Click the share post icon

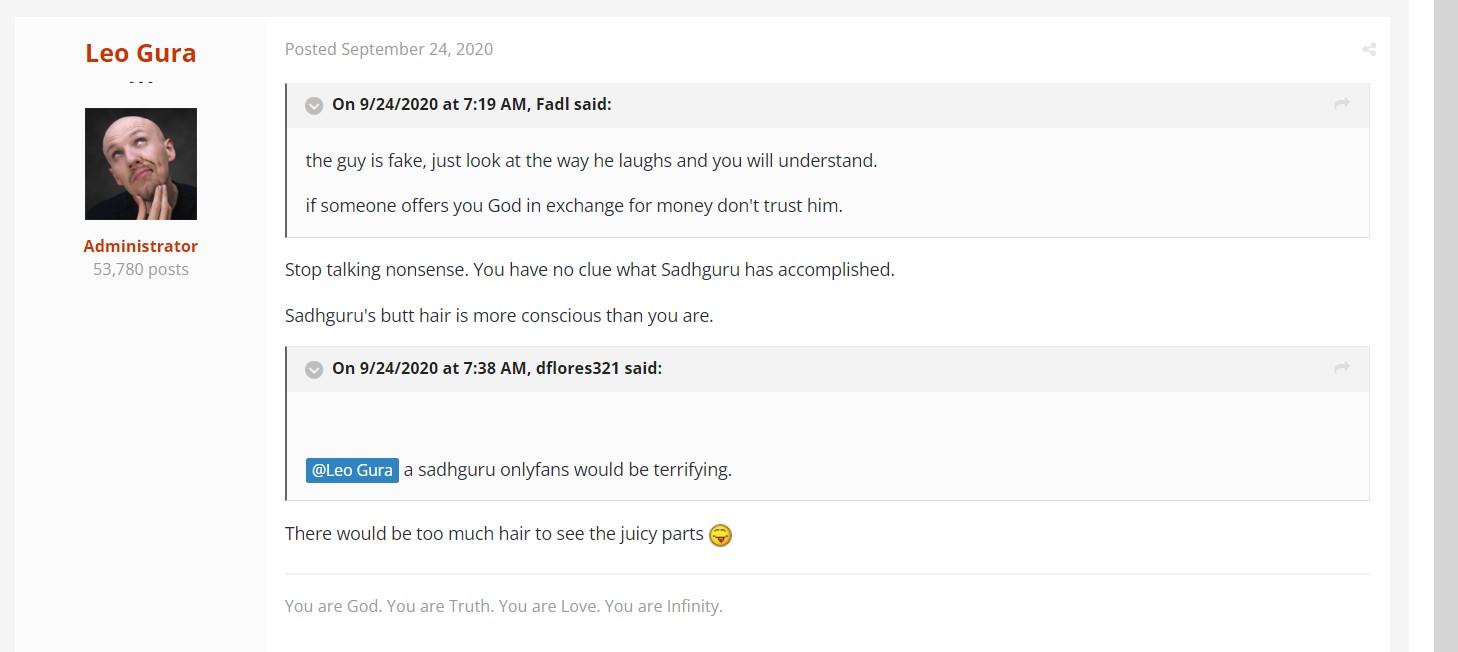tap(1368, 49)
